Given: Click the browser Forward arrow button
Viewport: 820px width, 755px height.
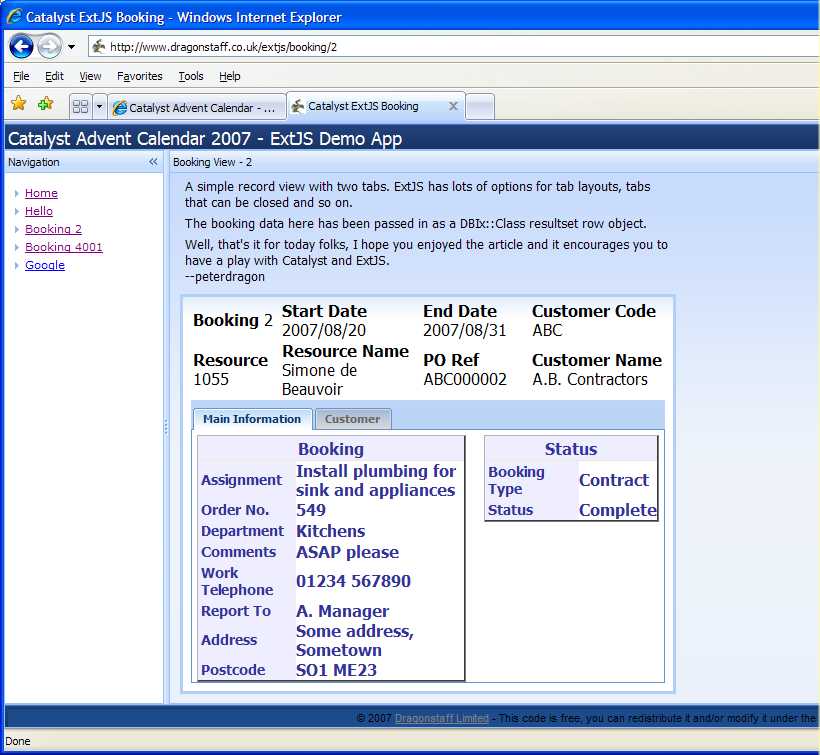Looking at the screenshot, I should (49, 46).
